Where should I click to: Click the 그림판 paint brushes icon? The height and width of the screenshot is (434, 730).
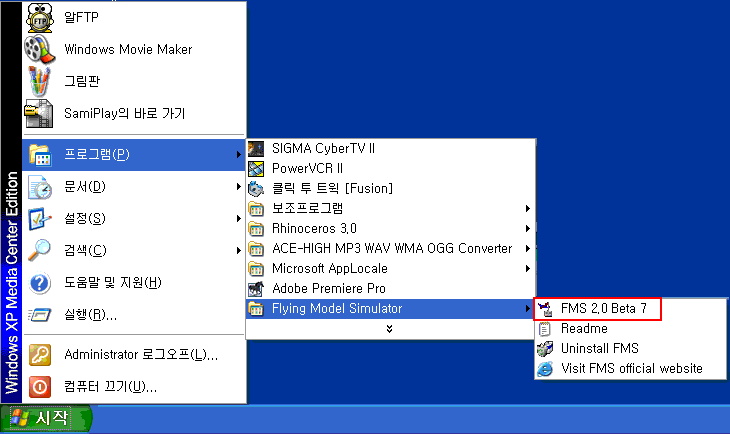click(40, 81)
